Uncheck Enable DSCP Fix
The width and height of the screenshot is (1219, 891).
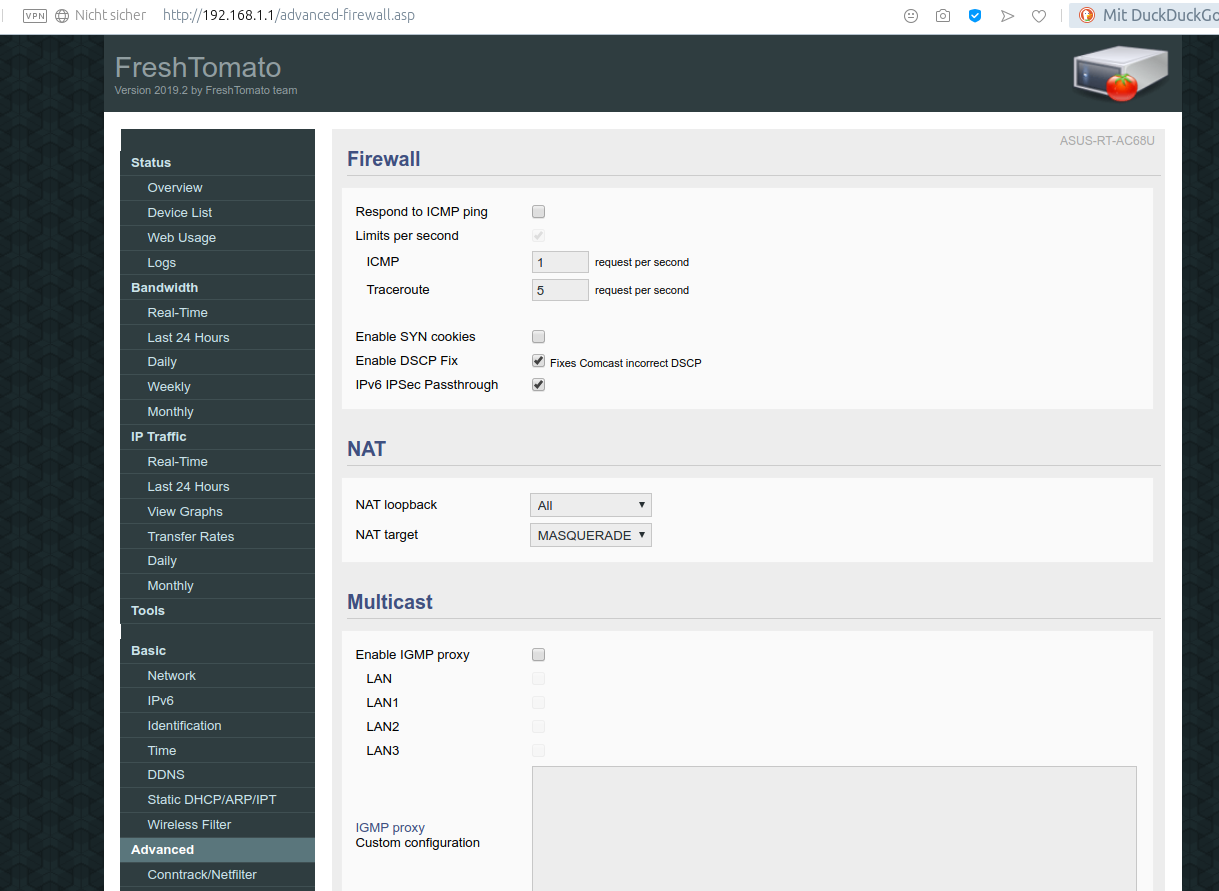pyautogui.click(x=538, y=360)
